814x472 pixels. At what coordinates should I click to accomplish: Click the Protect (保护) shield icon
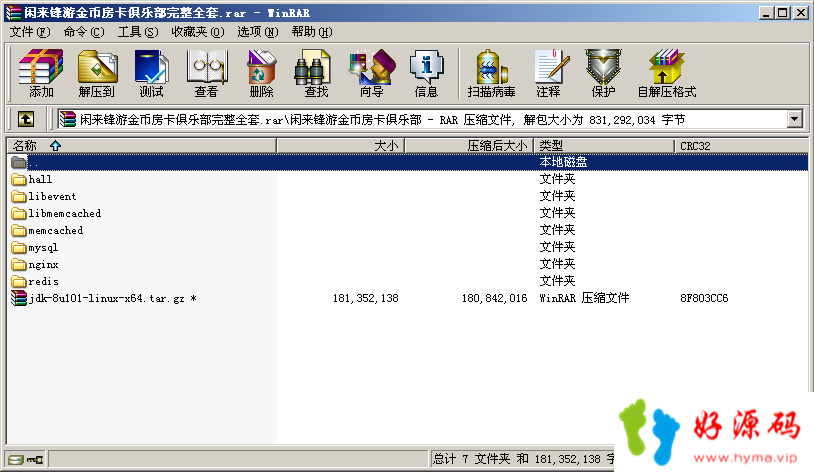603,73
